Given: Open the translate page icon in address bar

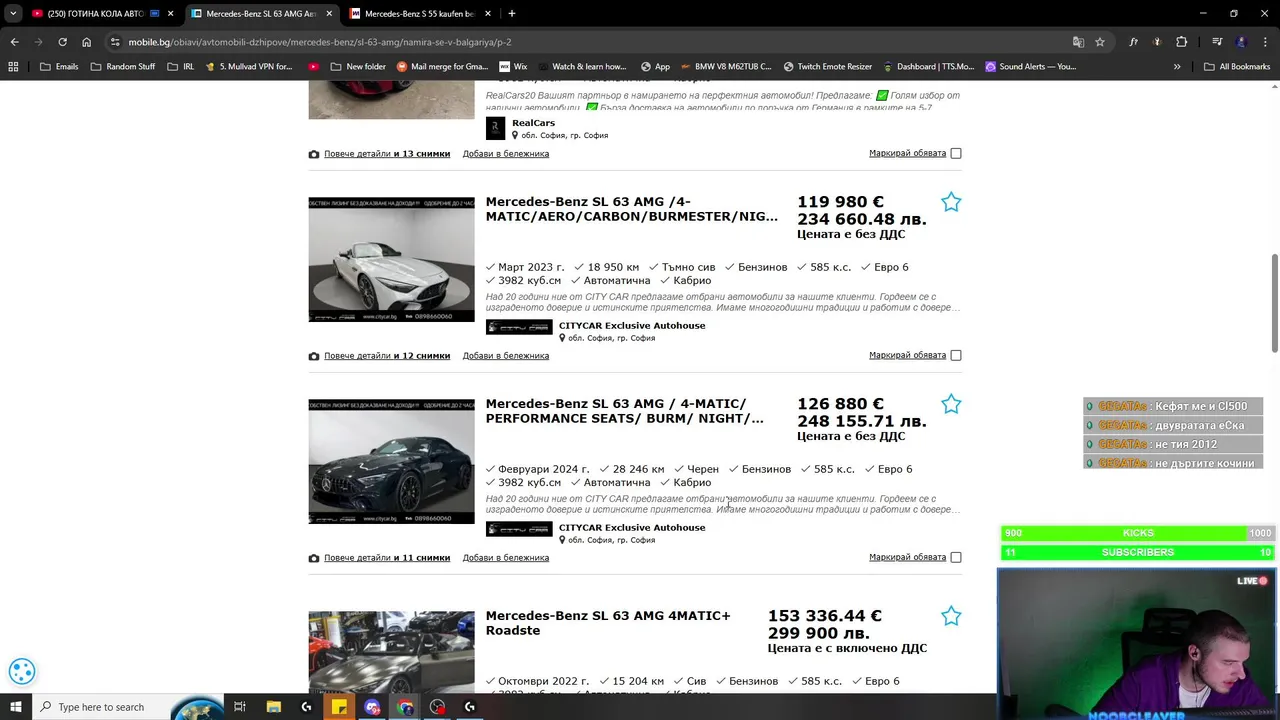Looking at the screenshot, I should click(x=1078, y=42).
